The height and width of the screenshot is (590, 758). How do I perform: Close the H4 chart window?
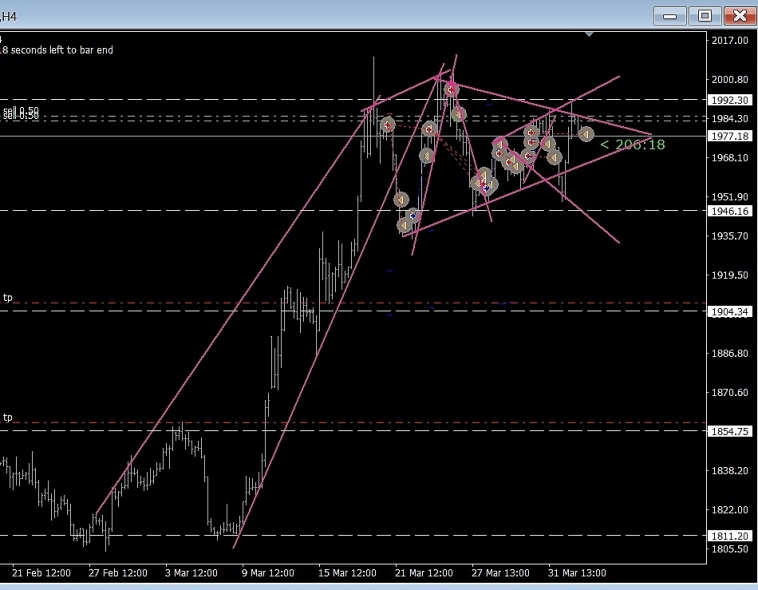(x=740, y=16)
